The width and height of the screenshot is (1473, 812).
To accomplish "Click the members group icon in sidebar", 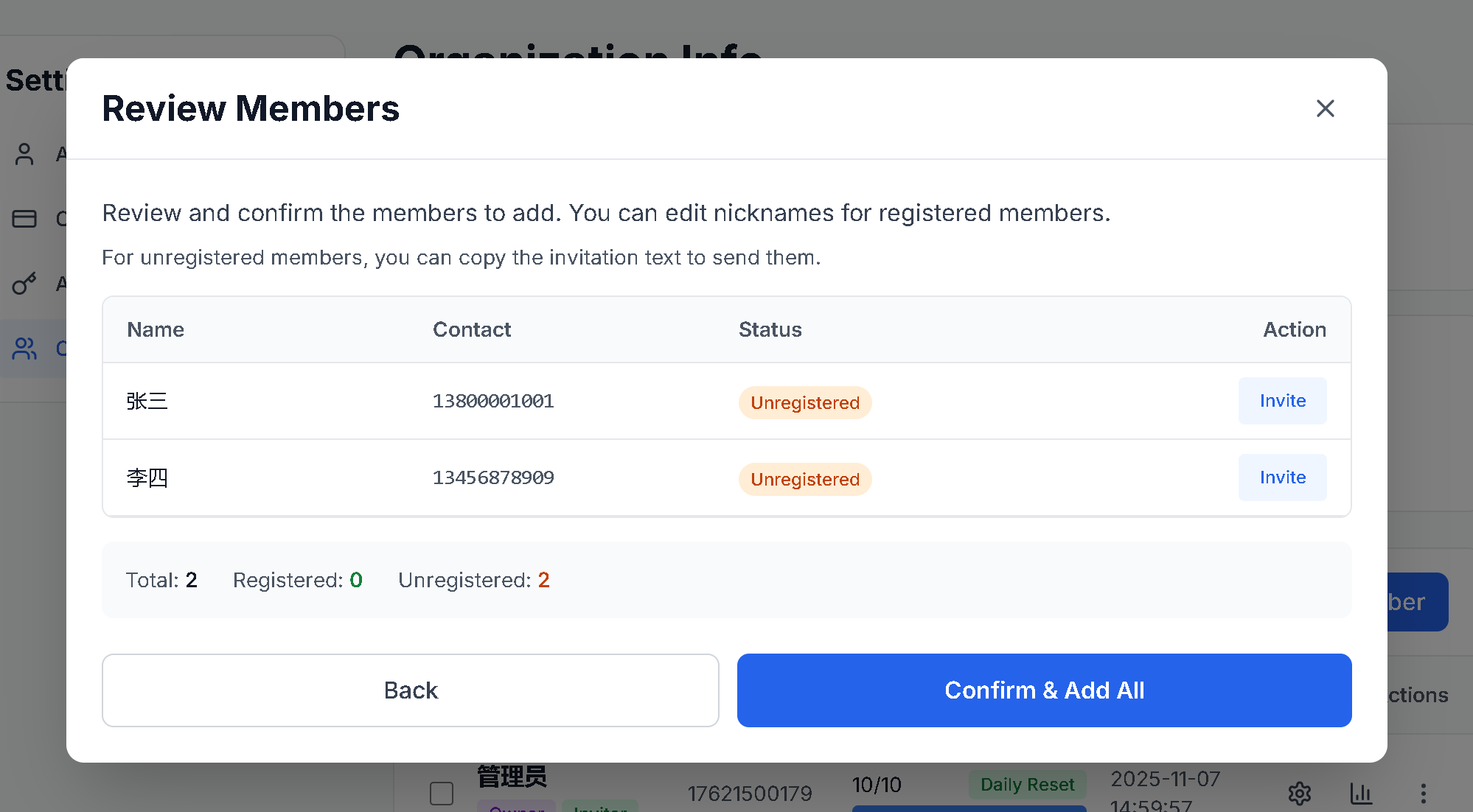I will point(24,349).
